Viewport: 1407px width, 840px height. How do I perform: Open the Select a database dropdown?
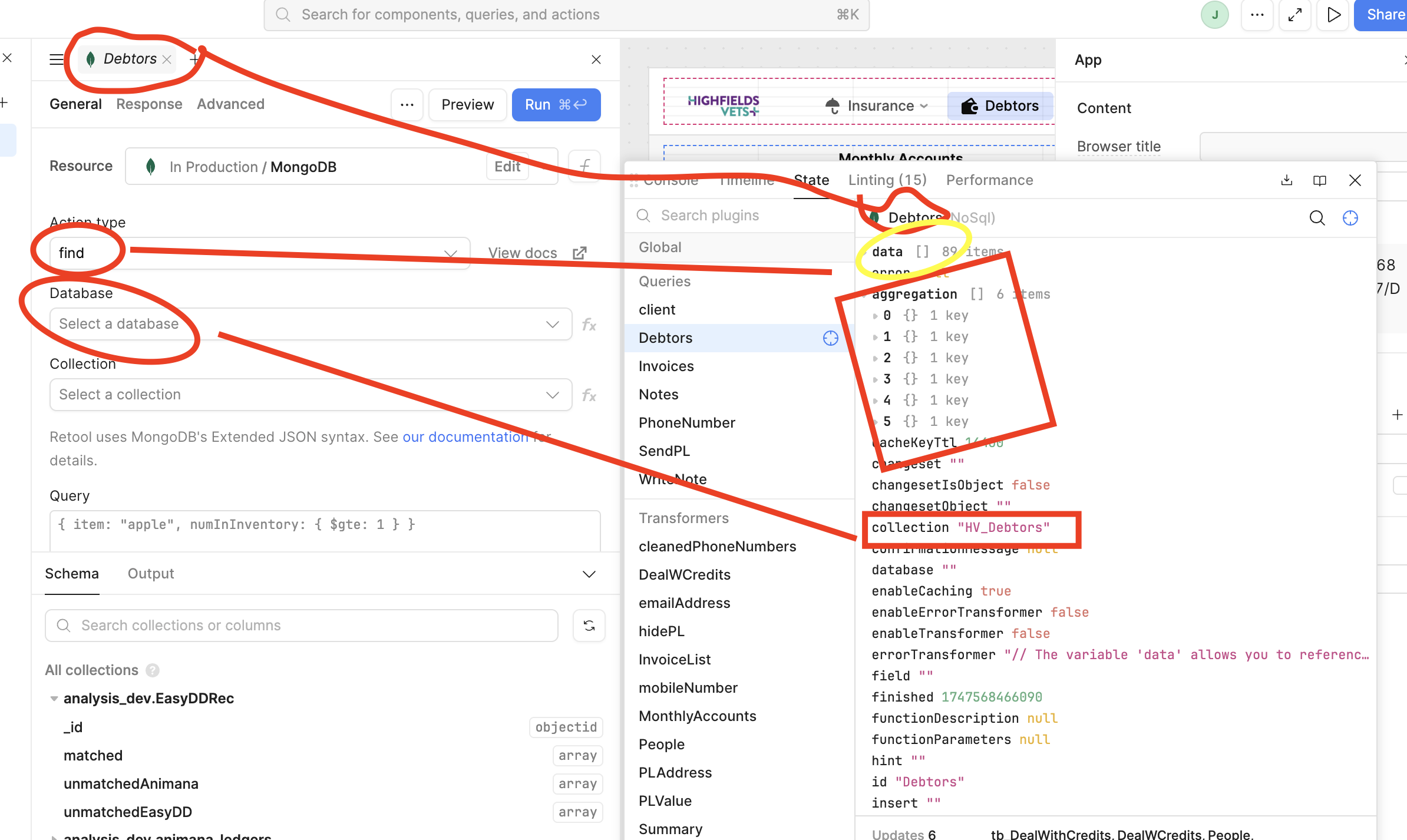[311, 324]
